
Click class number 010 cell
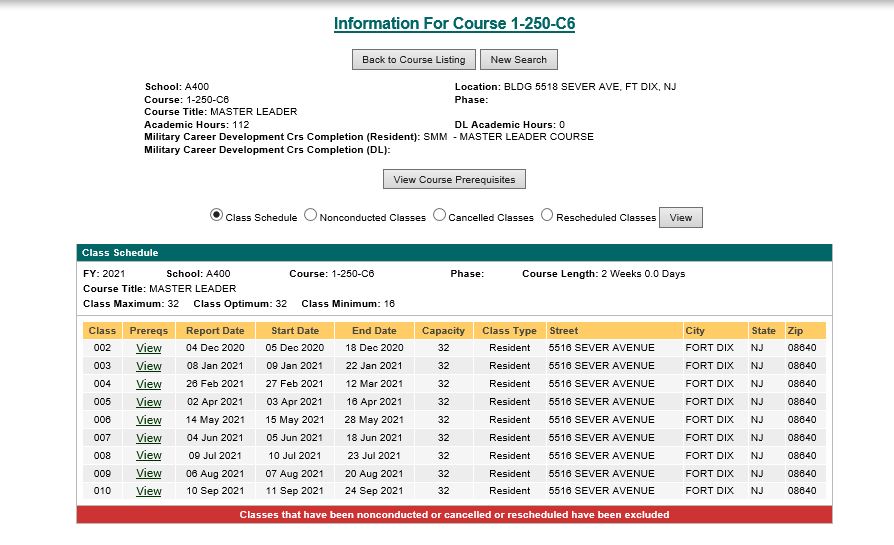pyautogui.click(x=102, y=490)
